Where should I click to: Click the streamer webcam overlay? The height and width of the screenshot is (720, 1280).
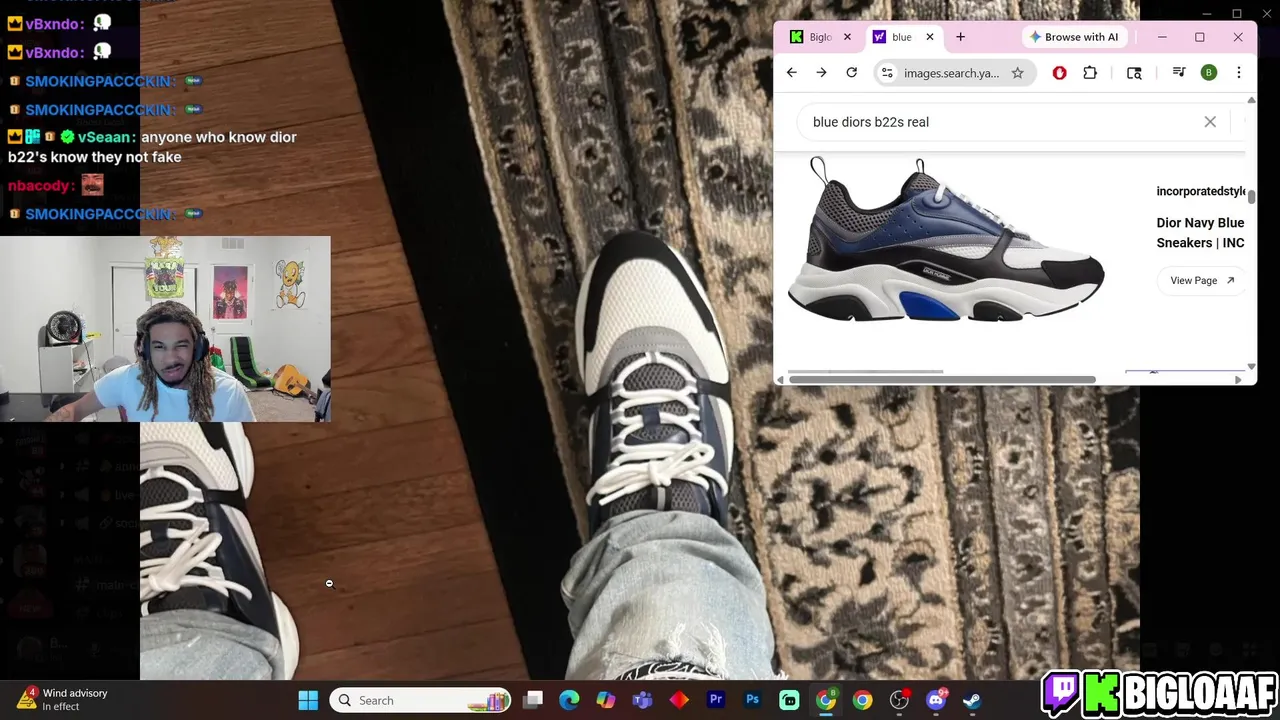point(165,329)
